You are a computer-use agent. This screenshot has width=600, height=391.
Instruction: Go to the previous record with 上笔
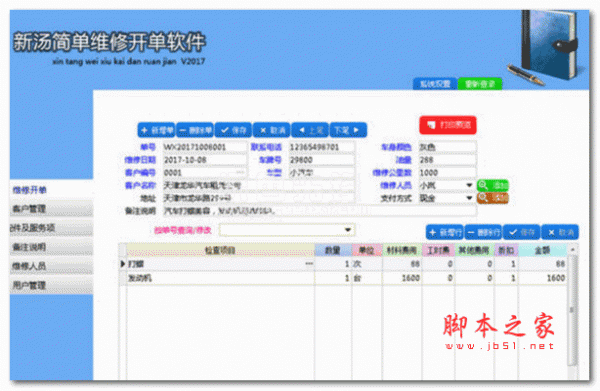(x=310, y=130)
